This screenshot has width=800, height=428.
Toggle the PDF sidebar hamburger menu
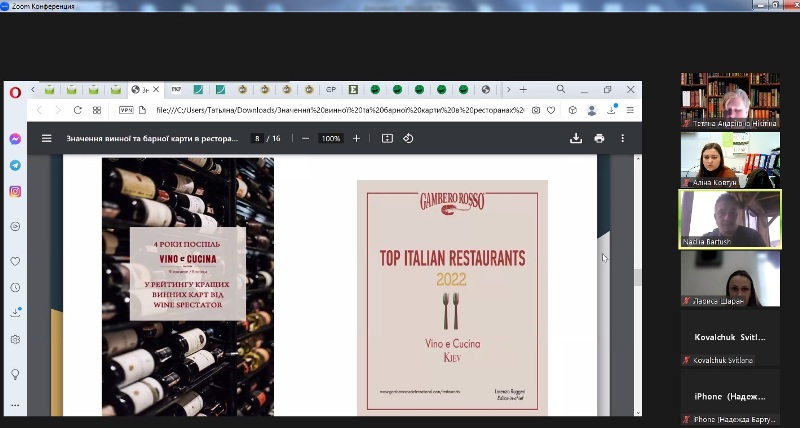coord(46,138)
